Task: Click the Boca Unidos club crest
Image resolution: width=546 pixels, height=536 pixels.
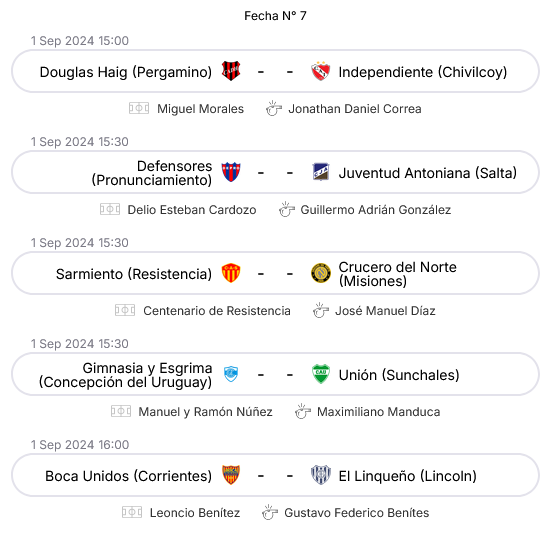Action: (x=231, y=475)
